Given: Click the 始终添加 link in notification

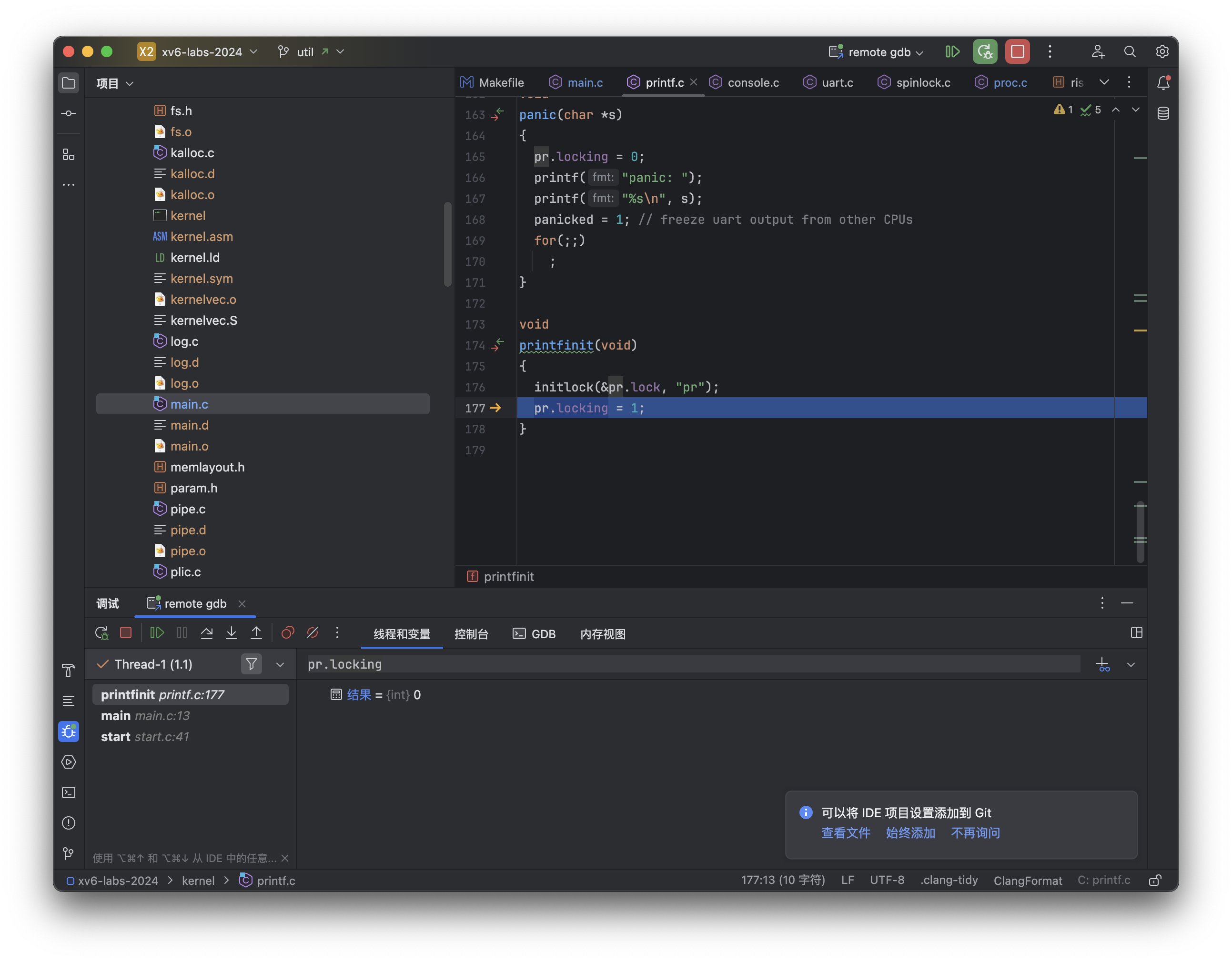Looking at the screenshot, I should [x=910, y=833].
